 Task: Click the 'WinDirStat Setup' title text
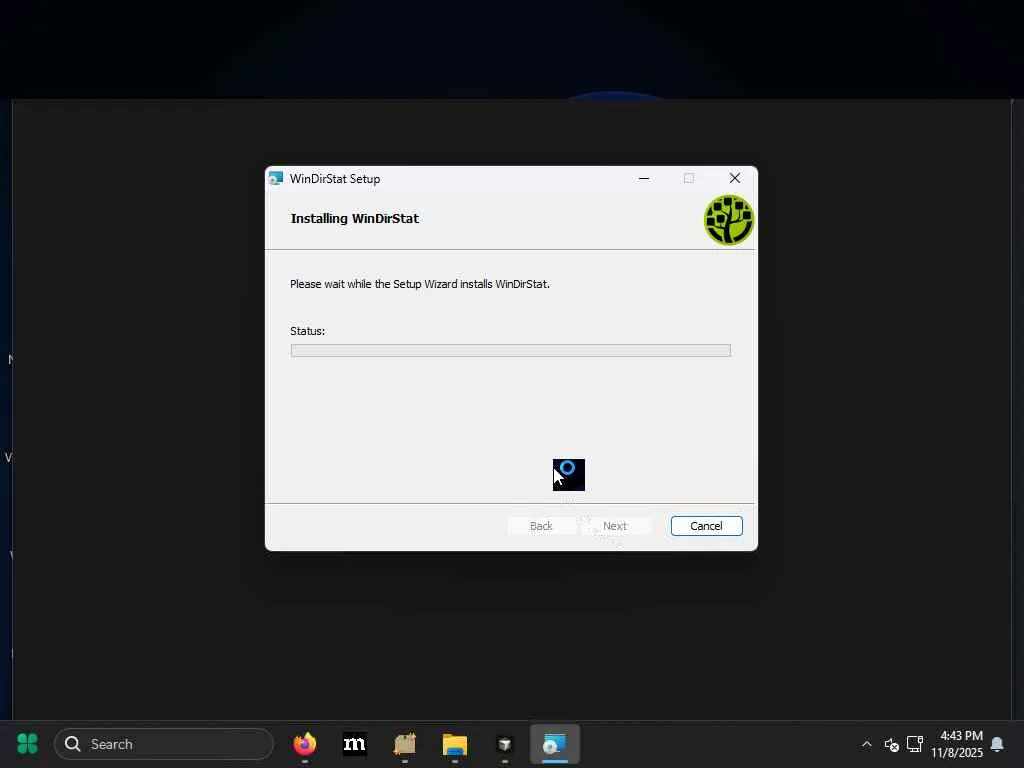point(335,179)
